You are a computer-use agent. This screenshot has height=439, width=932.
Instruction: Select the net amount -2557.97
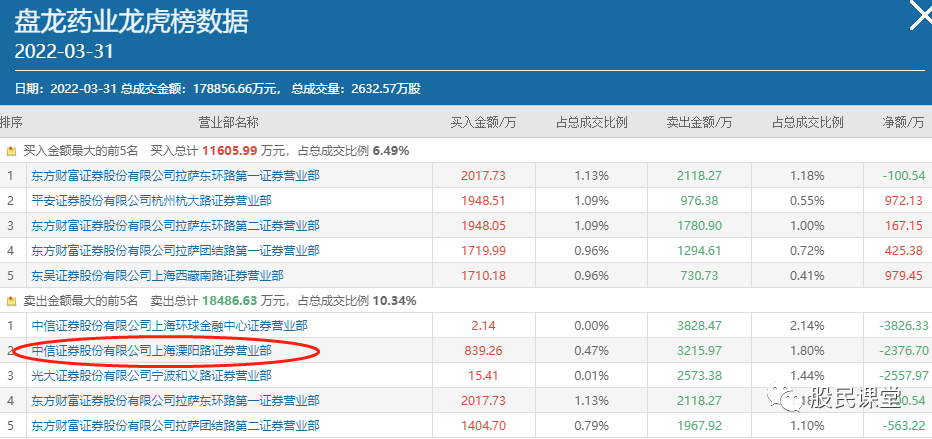(903, 375)
